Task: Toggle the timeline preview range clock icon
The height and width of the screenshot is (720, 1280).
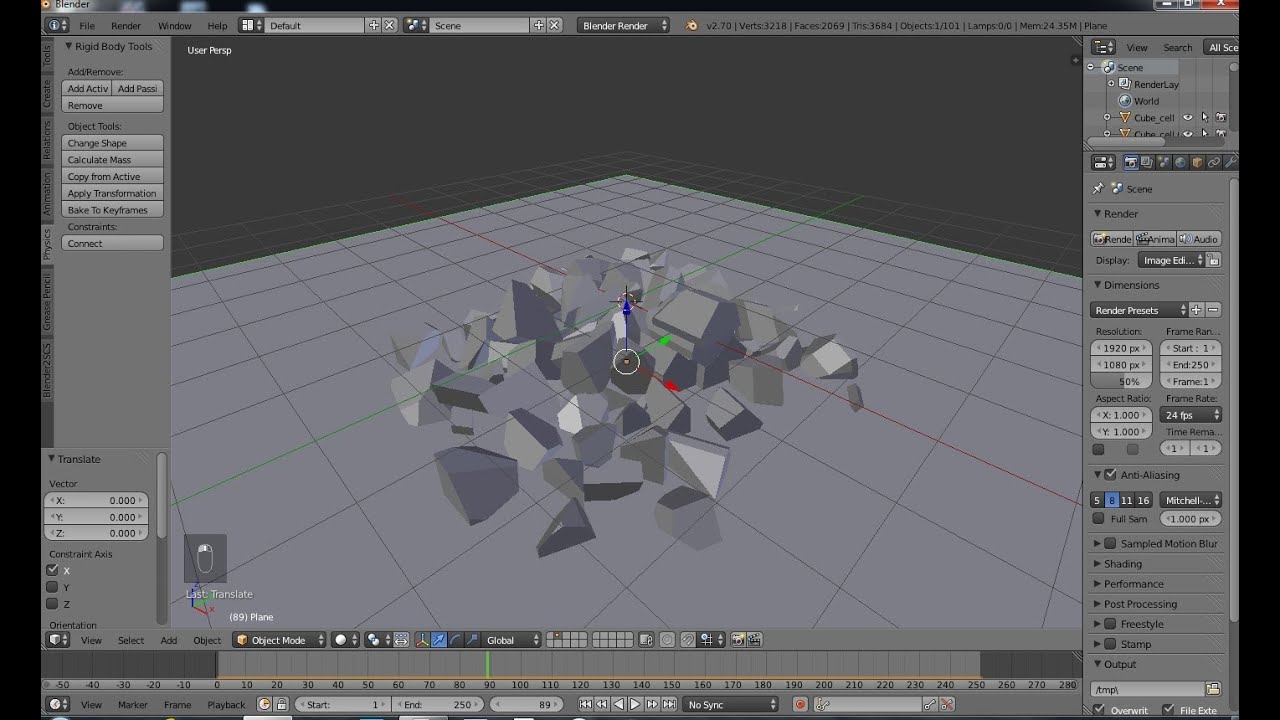Action: [x=265, y=704]
